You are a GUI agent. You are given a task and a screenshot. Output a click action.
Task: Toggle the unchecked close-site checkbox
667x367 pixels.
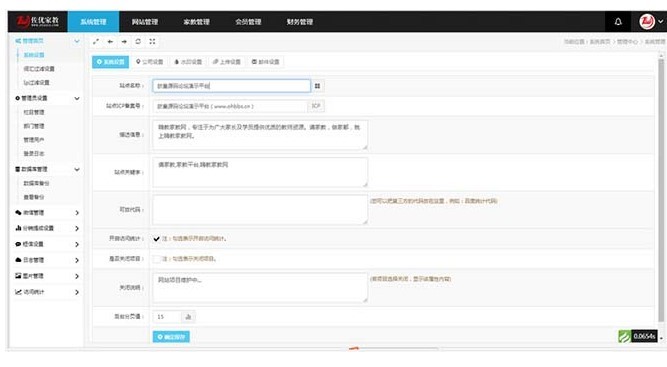(157, 259)
